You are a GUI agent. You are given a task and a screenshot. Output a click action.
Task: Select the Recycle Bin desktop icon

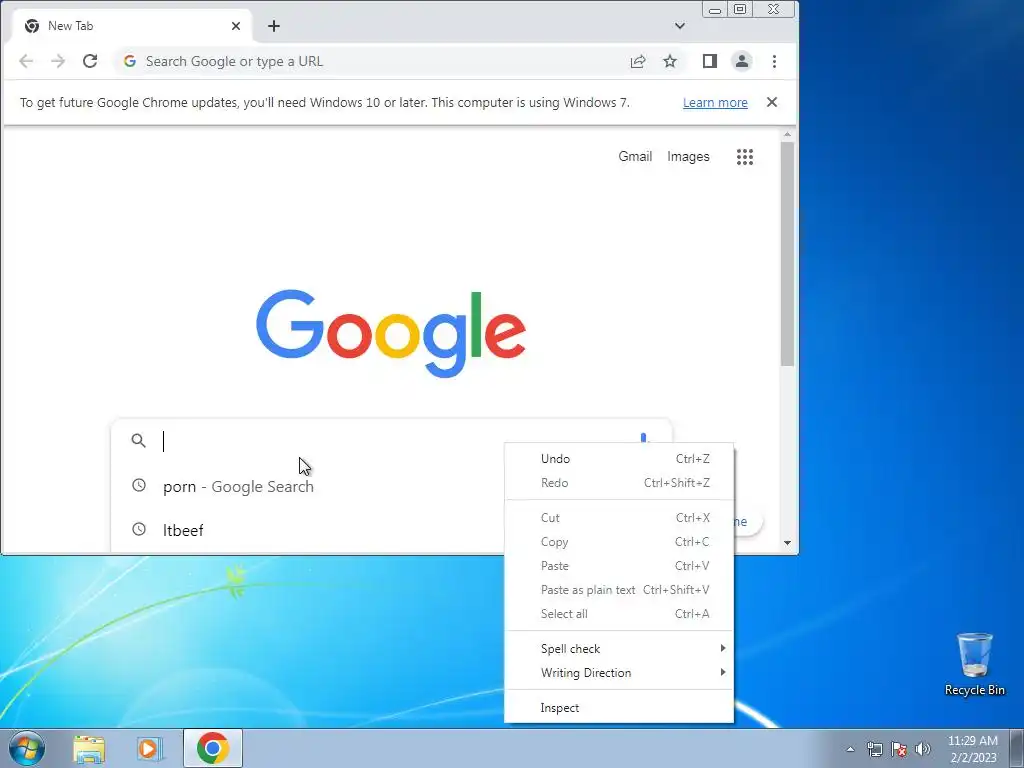[x=974, y=664]
